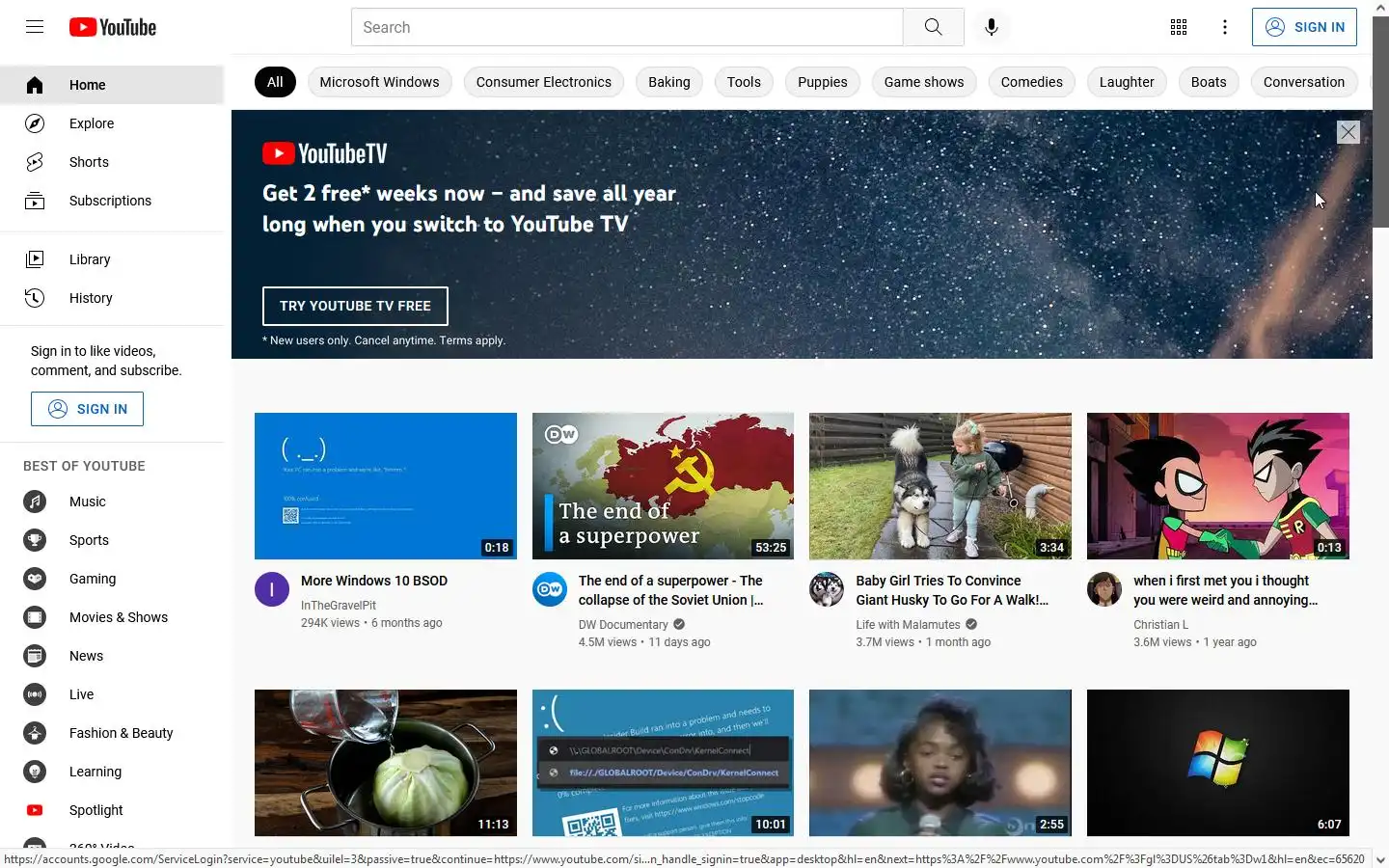Open Sports under Best of YouTube
The width and height of the screenshot is (1389, 868).
[112, 540]
